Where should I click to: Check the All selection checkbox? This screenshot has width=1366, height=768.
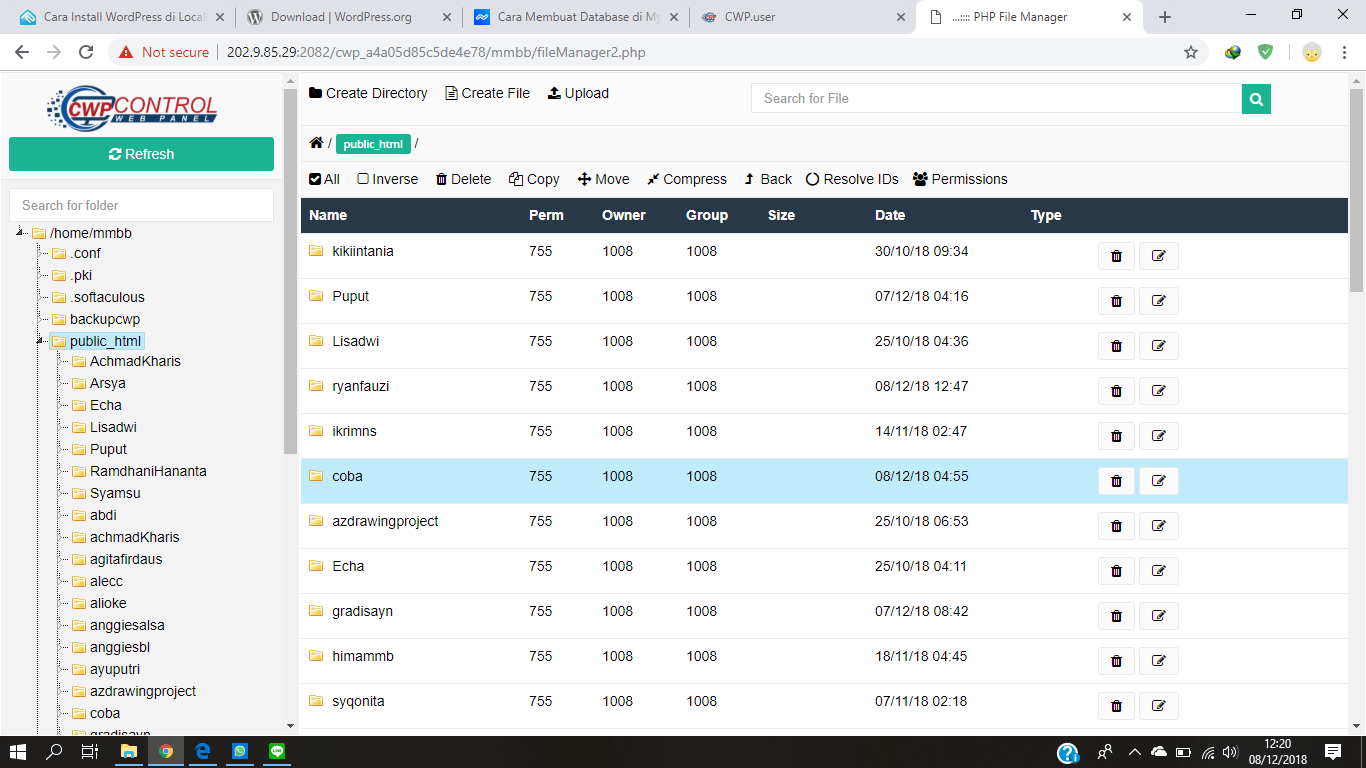(316, 179)
